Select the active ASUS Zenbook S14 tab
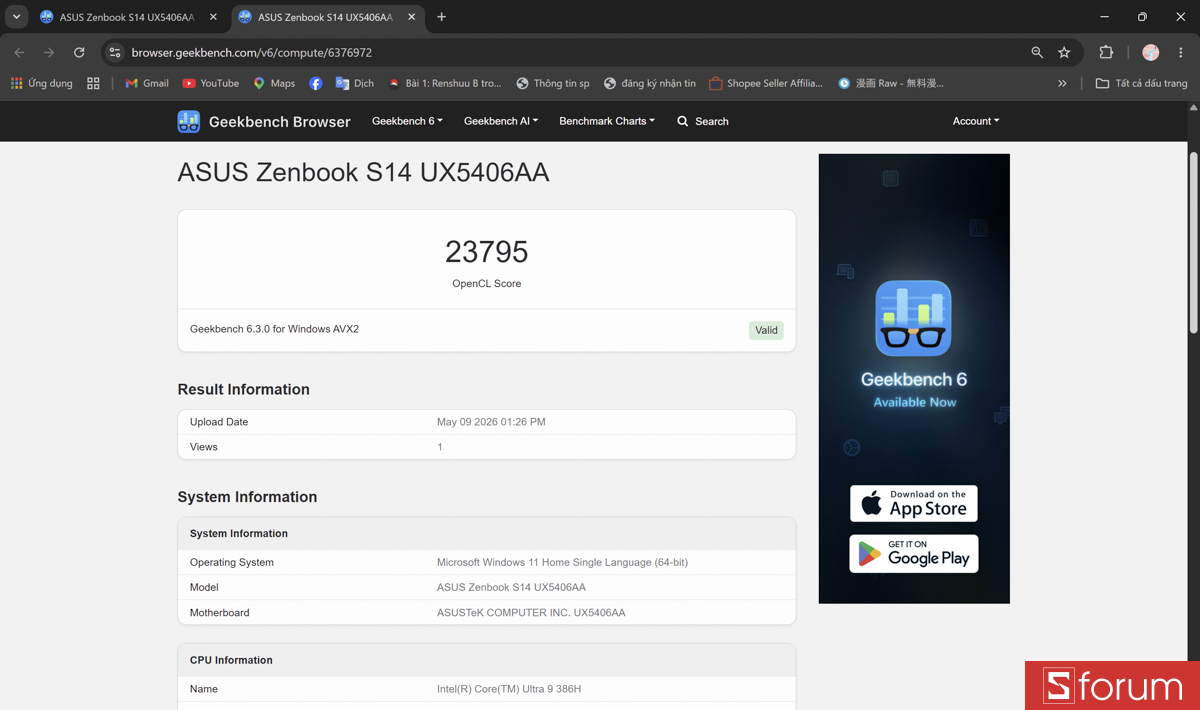Viewport: 1200px width, 710px height. [x=326, y=17]
